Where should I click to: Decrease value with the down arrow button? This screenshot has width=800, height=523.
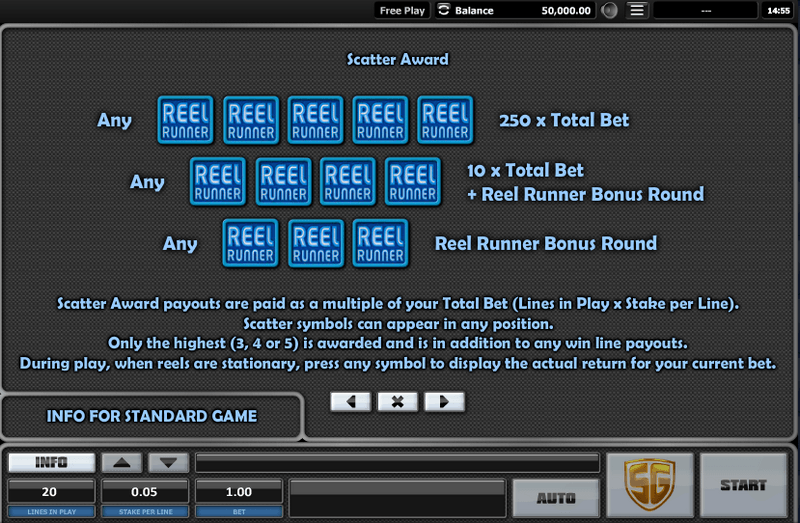[x=168, y=463]
